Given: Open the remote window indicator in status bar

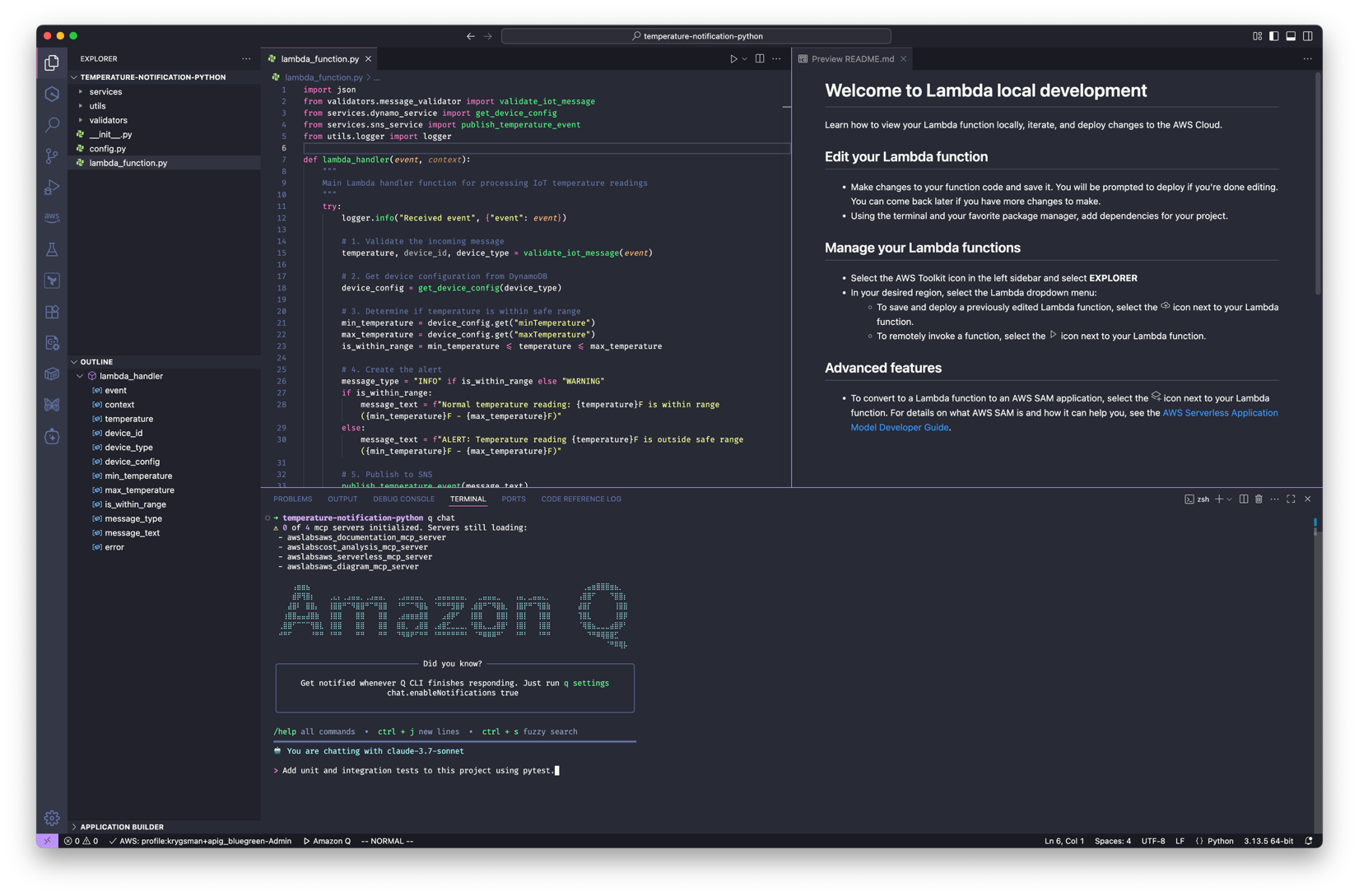Looking at the screenshot, I should [47, 841].
